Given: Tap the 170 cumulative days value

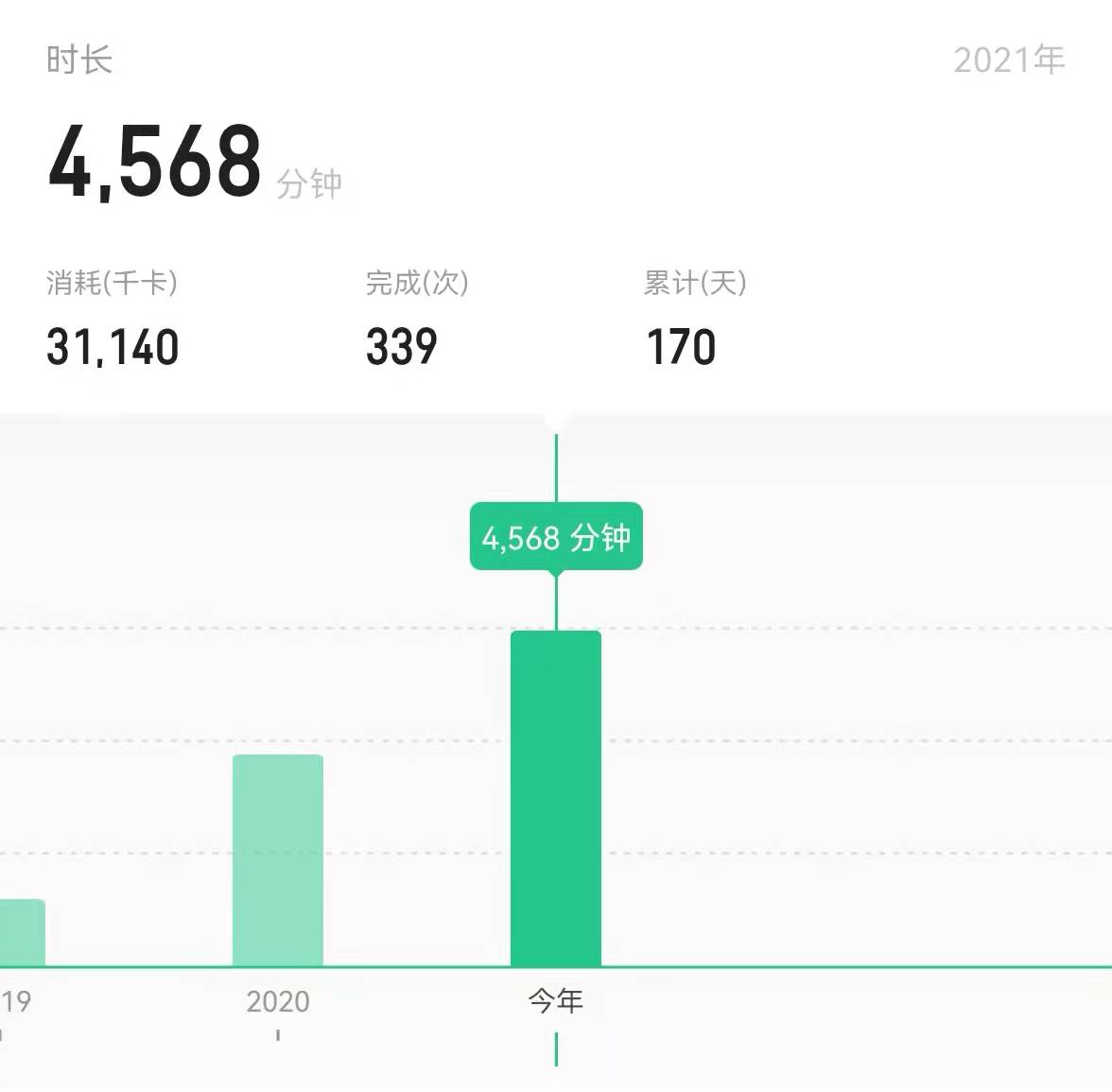Looking at the screenshot, I should [x=681, y=347].
